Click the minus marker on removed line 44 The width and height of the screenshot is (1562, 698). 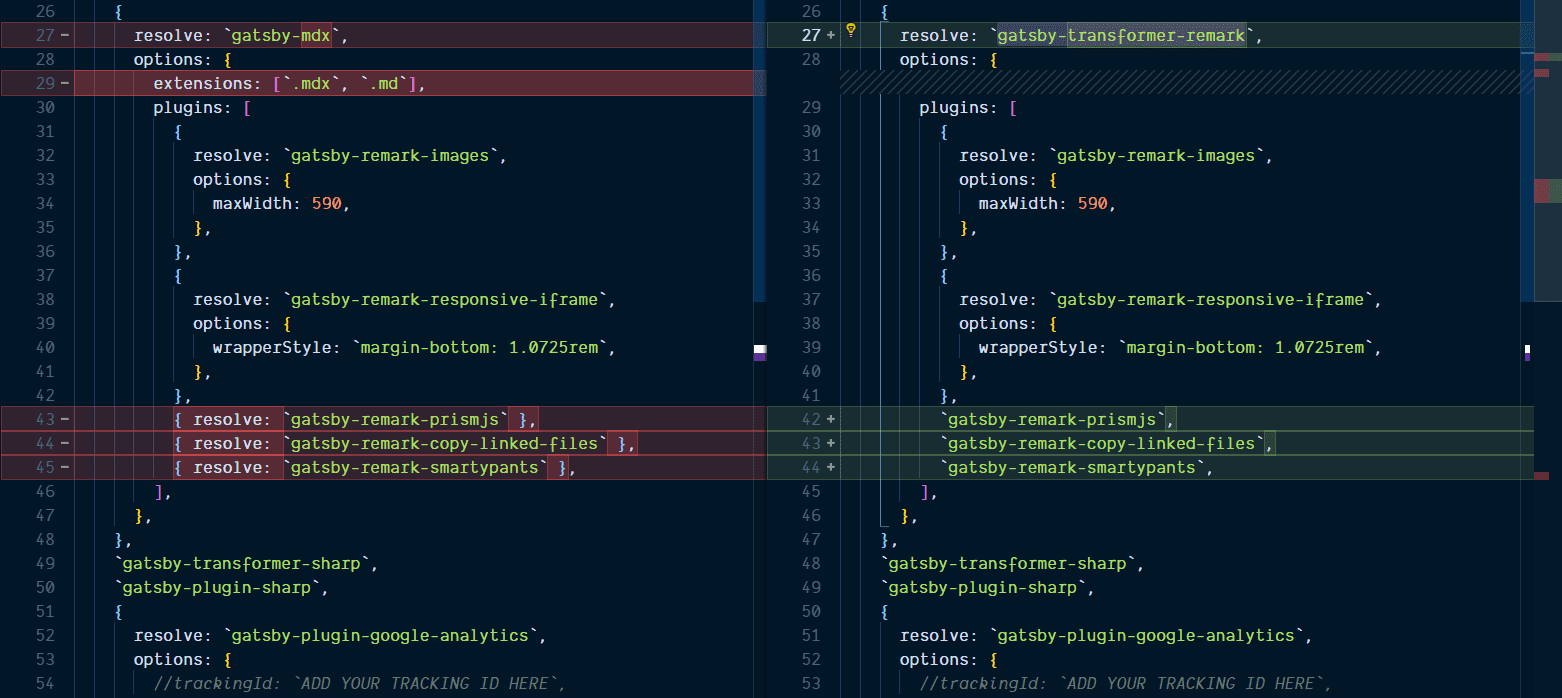click(x=65, y=444)
